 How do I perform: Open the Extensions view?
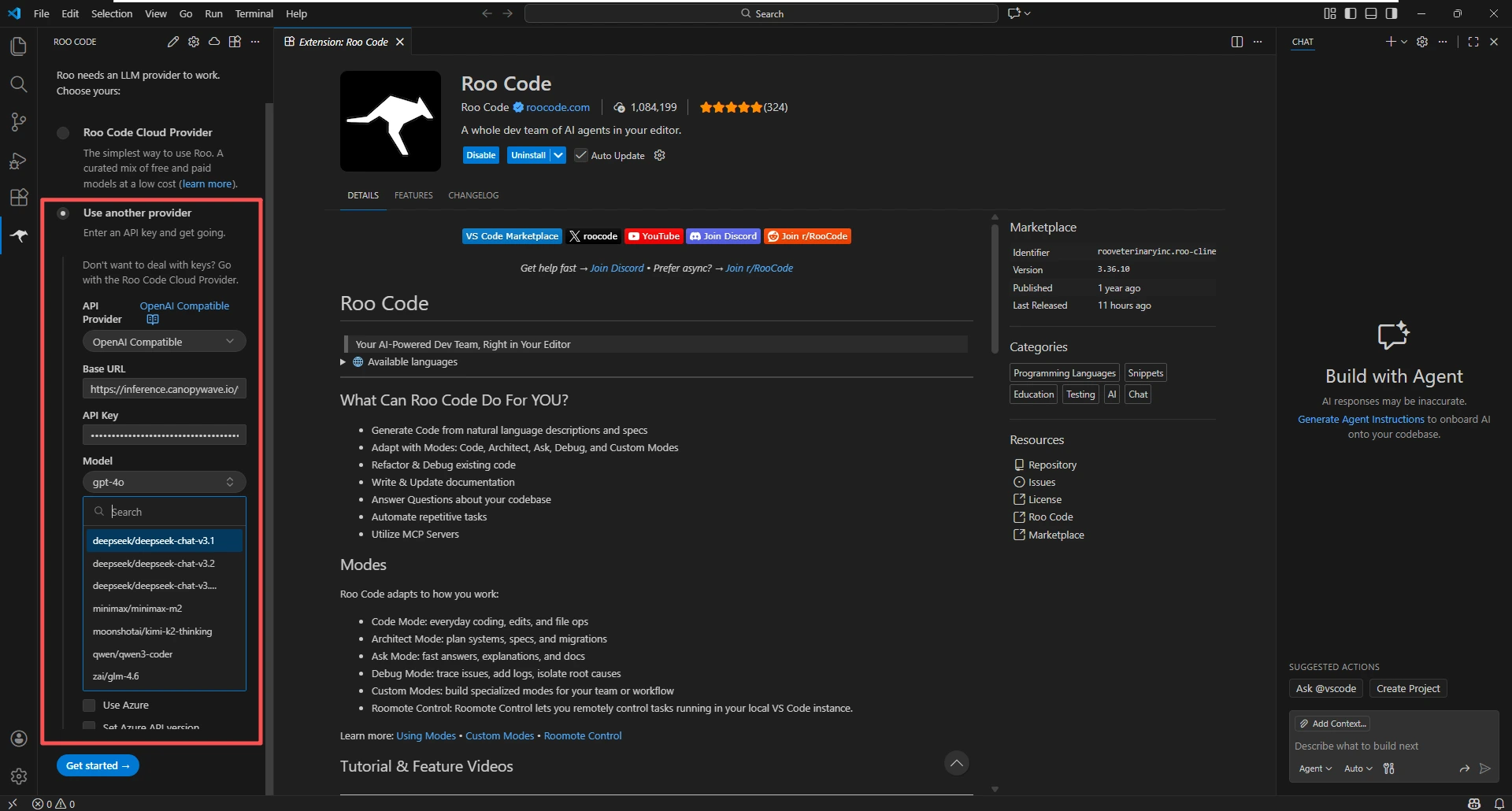click(18, 198)
